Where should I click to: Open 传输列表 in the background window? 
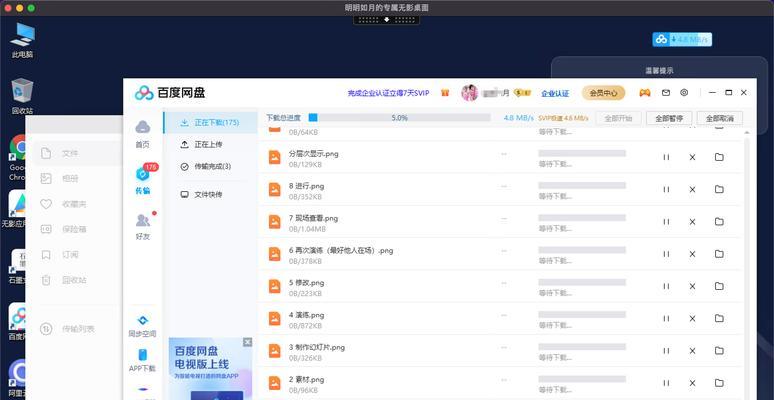pos(78,329)
